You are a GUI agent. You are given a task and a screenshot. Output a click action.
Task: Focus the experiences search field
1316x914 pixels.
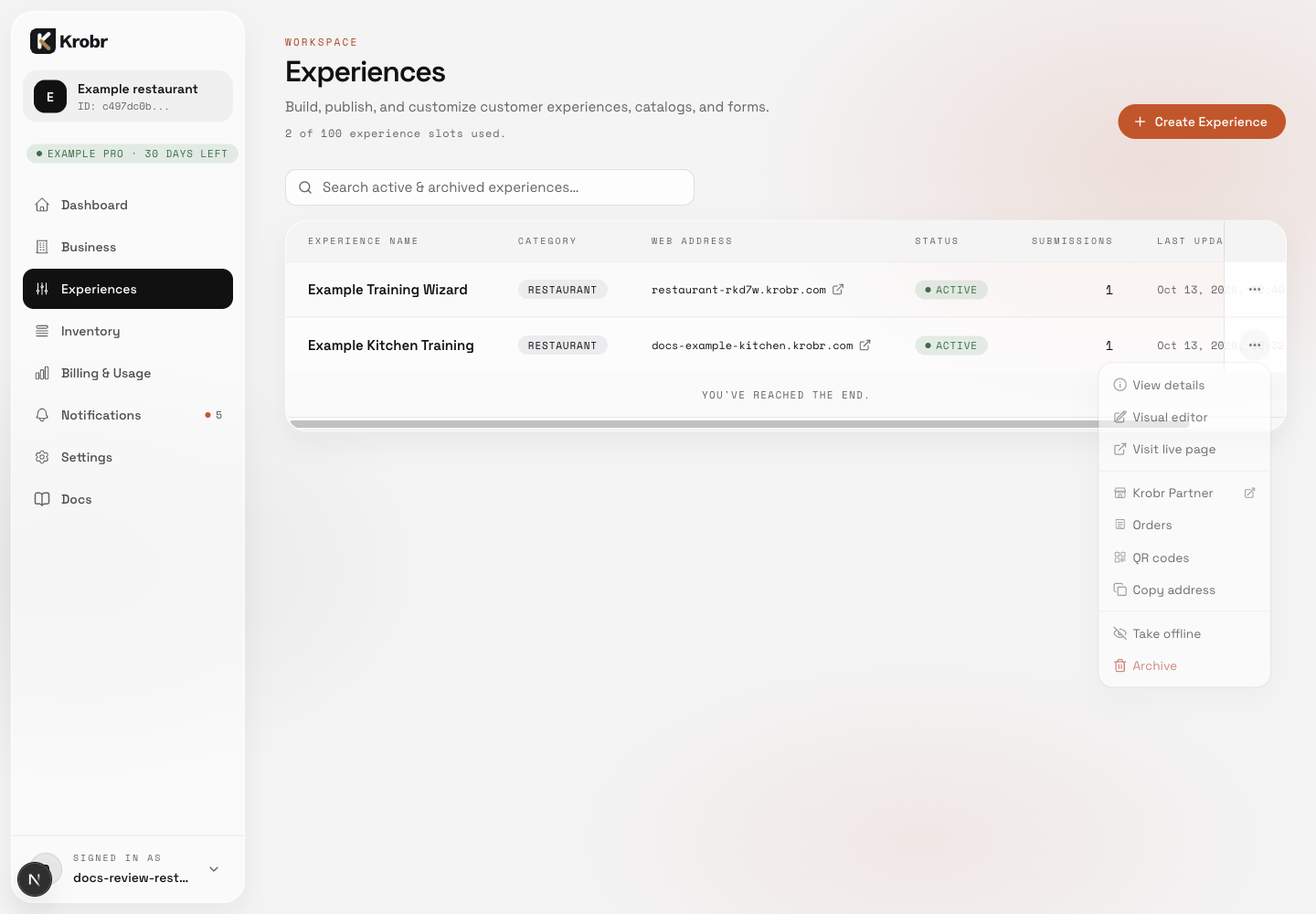(490, 187)
